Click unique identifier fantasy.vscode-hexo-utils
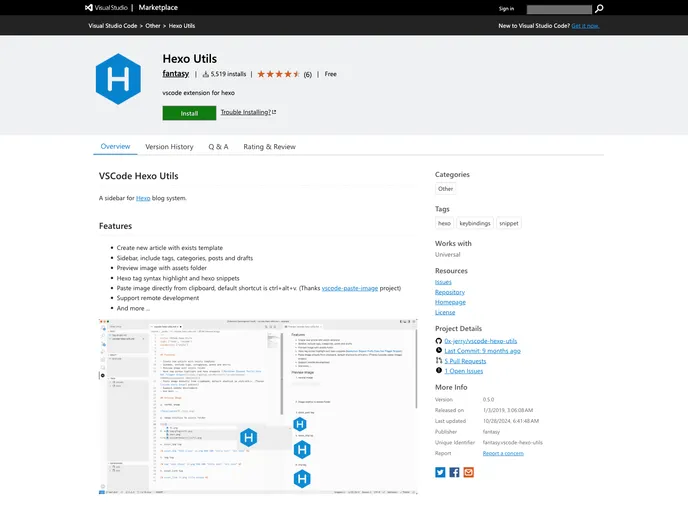 tap(512, 443)
